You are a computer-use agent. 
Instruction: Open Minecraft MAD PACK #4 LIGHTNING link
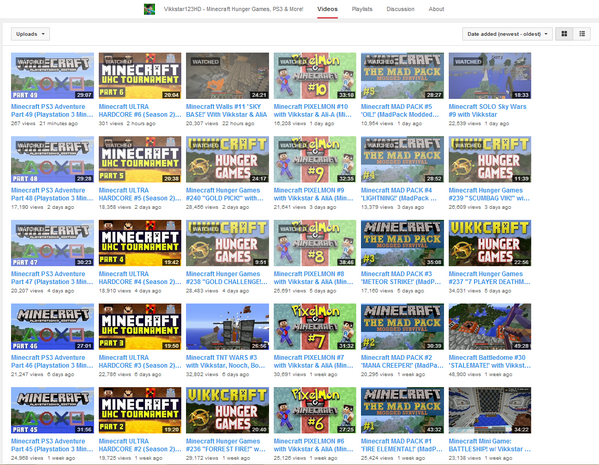(x=399, y=194)
